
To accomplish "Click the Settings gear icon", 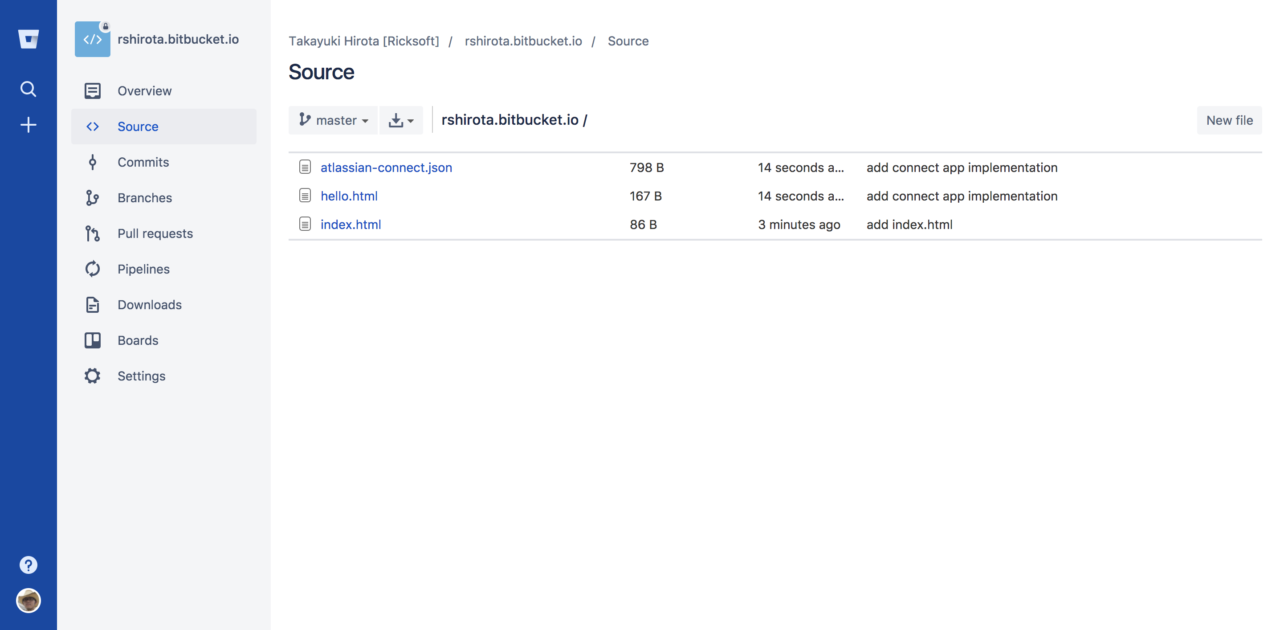I will click(93, 376).
